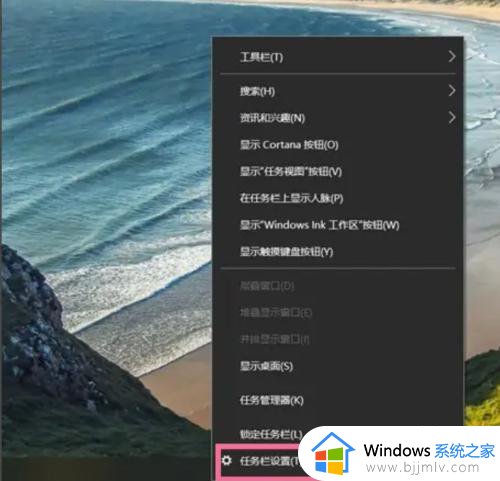Click the gear icon beside 任务栏设置

[226, 461]
